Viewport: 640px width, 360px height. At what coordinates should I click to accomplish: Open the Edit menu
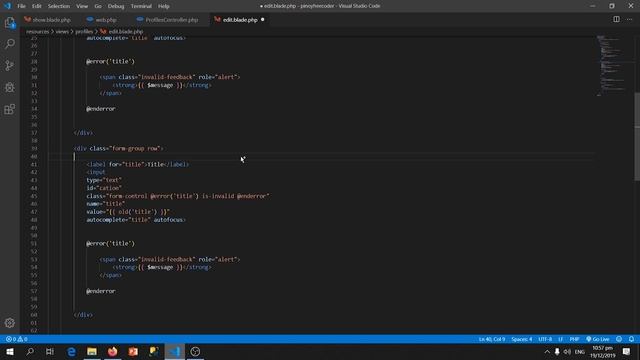37,6
